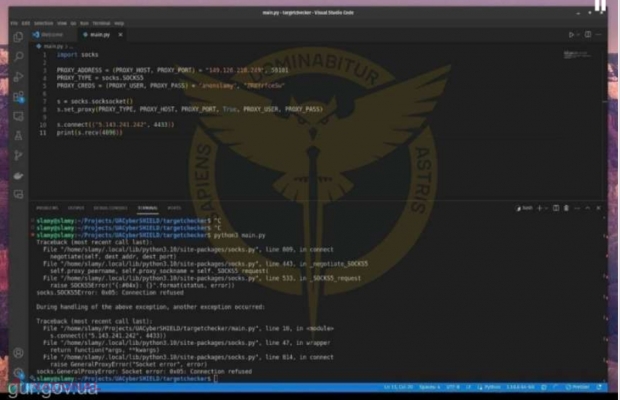Viewport: 620px width, 400px height.
Task: Open the Remote Explorer monitor icon
Action: tap(18, 116)
